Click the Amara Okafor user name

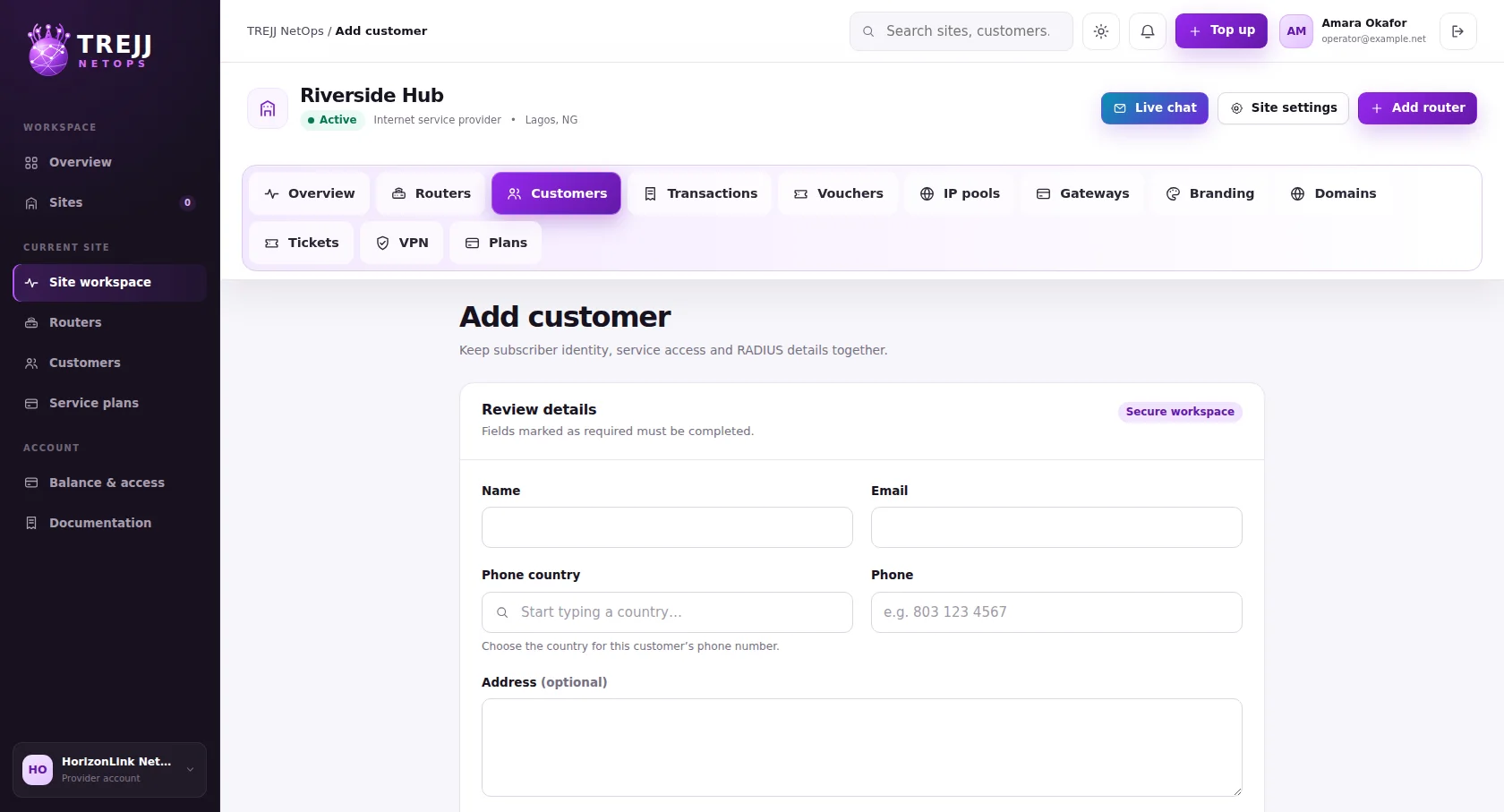tap(1364, 23)
